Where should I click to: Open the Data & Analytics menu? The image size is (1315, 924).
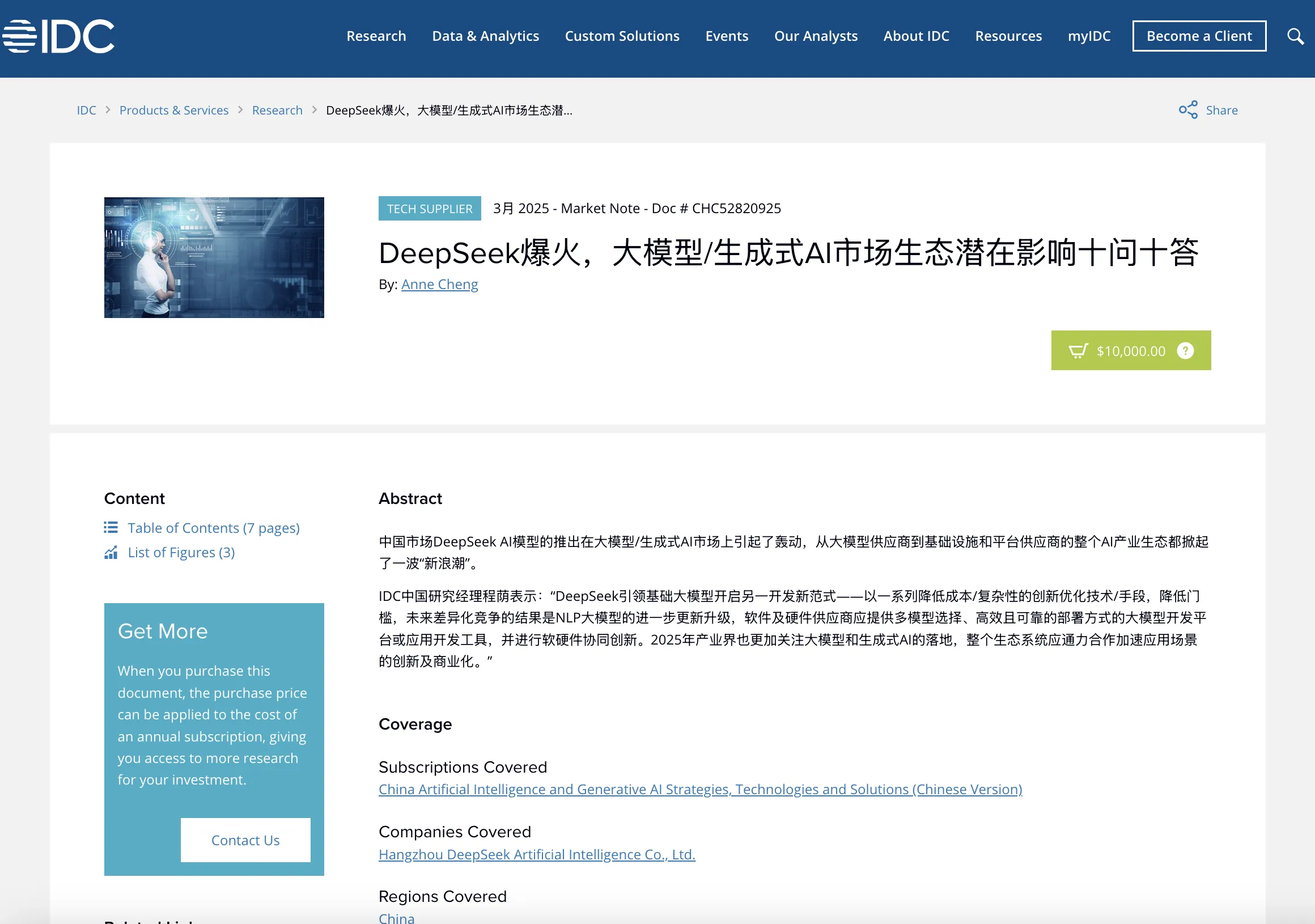tap(485, 36)
